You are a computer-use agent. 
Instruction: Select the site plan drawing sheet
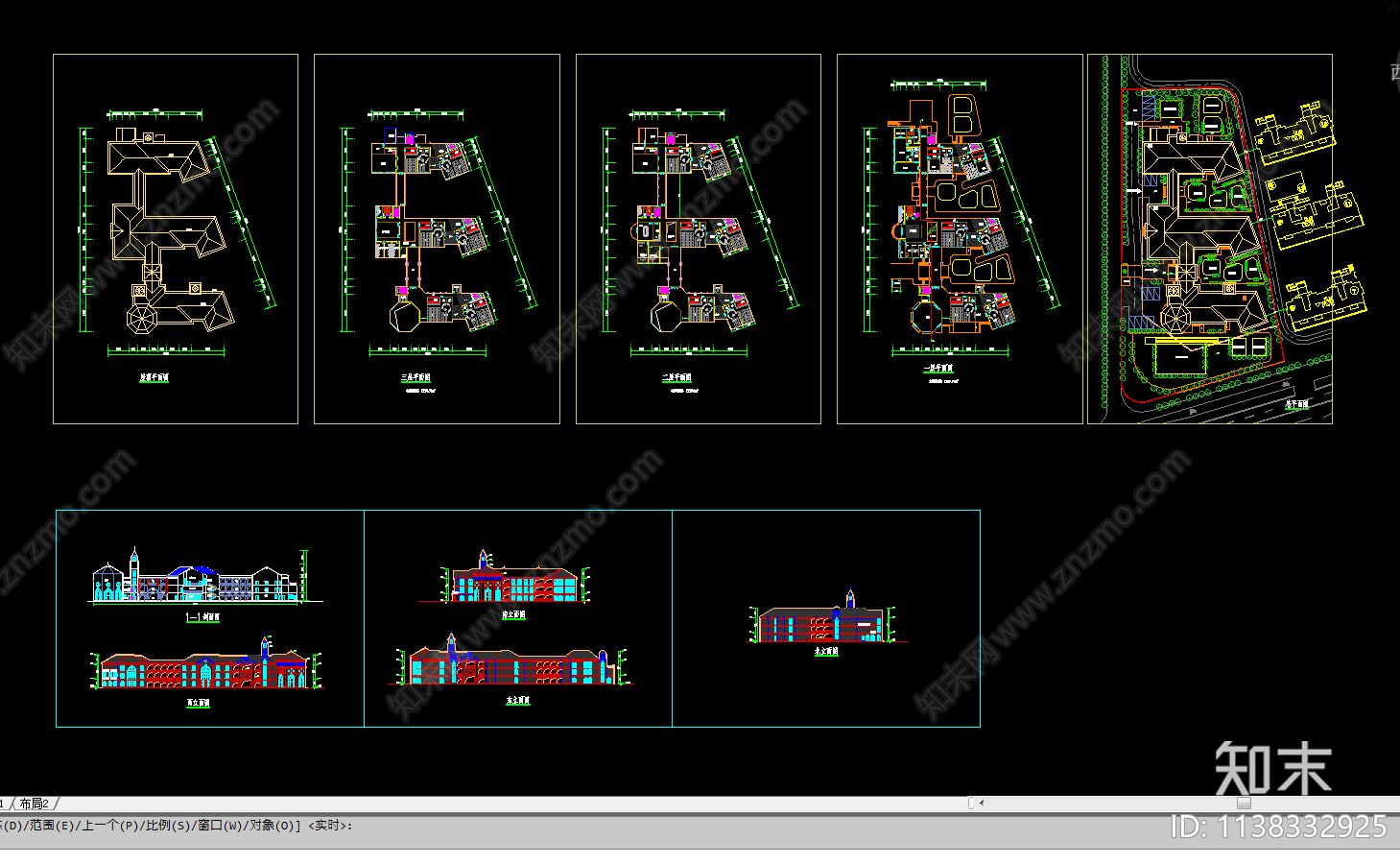(x=1210, y=239)
